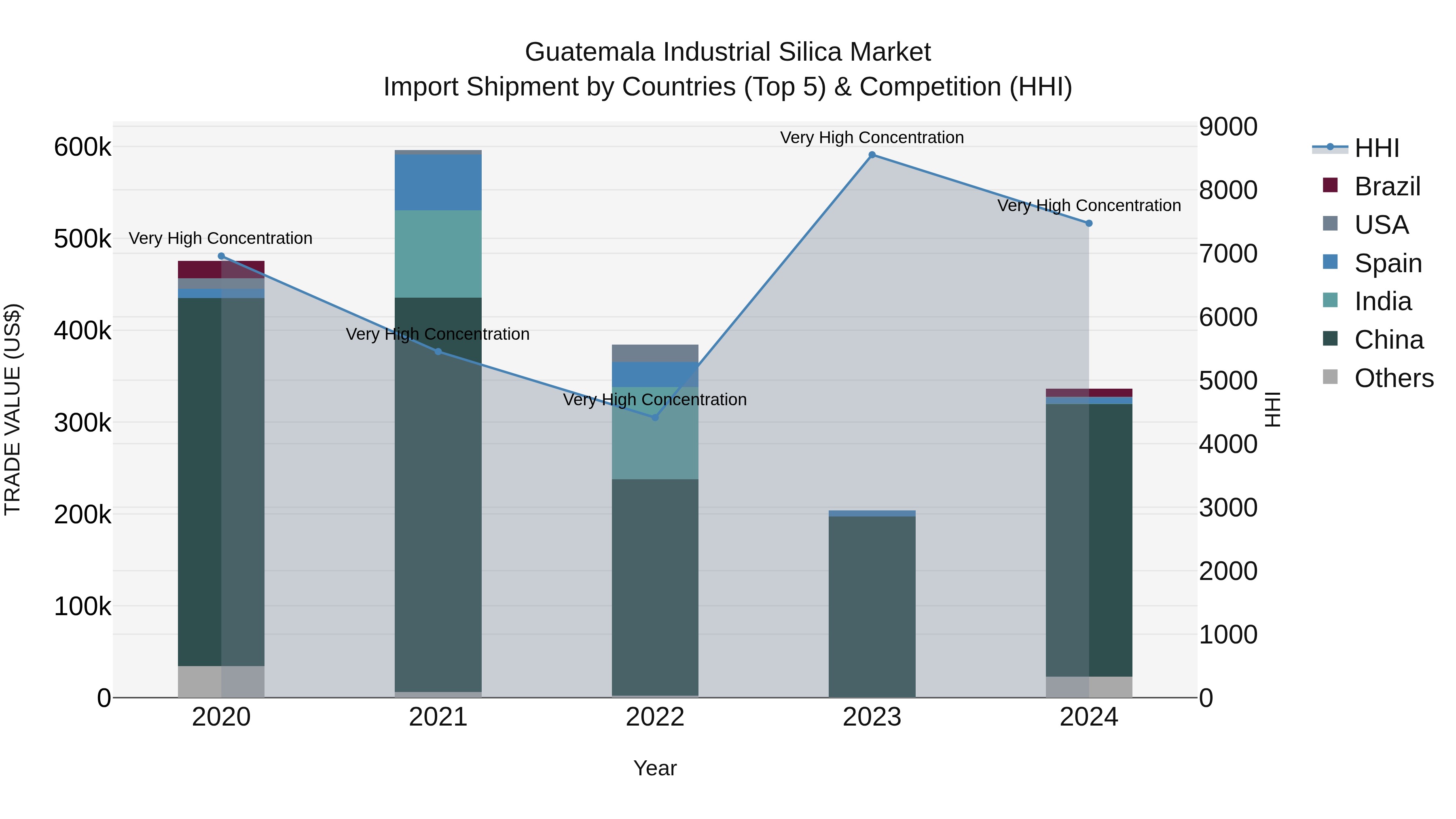This screenshot has width=1456, height=819.
Task: Click the HHI data point for 2021
Action: pyautogui.click(x=438, y=351)
